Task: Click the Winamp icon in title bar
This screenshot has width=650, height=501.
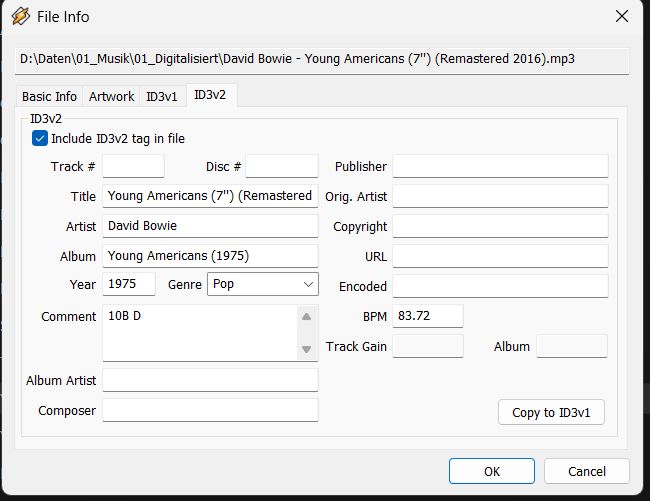Action: click(21, 17)
